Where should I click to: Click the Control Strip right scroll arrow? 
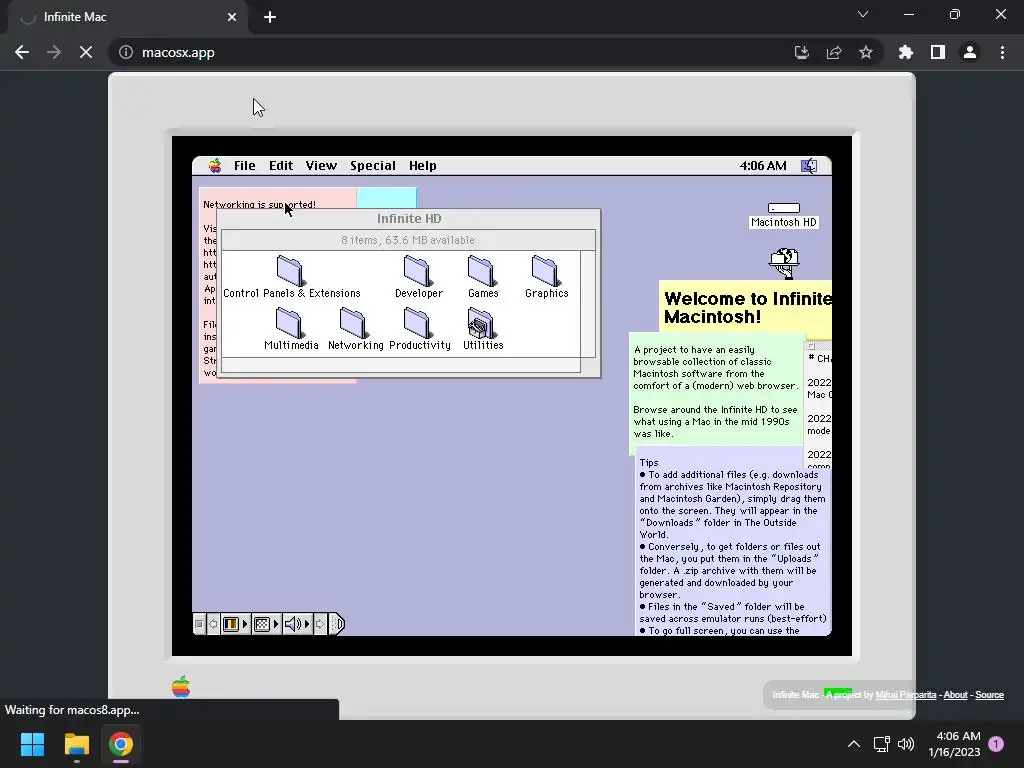(320, 624)
